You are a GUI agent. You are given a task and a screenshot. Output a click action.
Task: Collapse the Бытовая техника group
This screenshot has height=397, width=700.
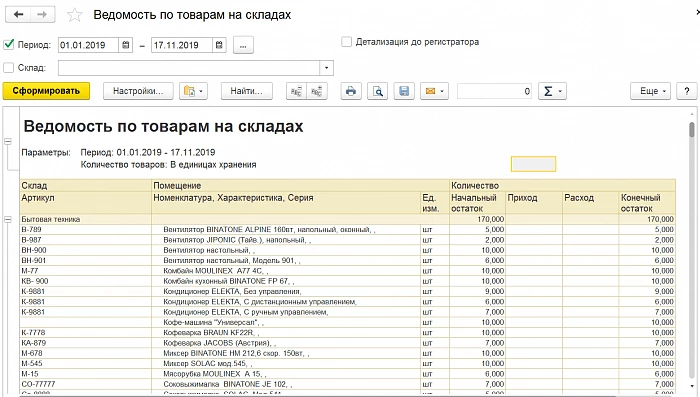click(x=8, y=219)
